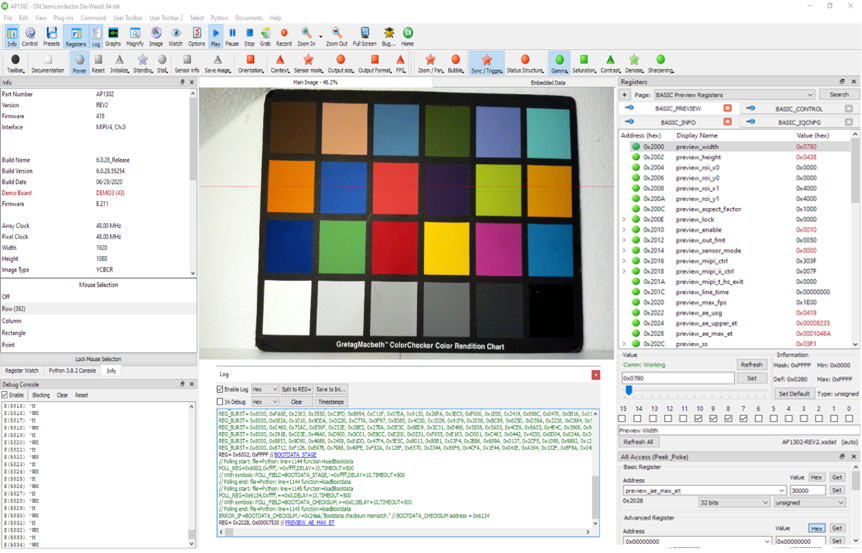Click the Refresh All button

pyautogui.click(x=638, y=442)
